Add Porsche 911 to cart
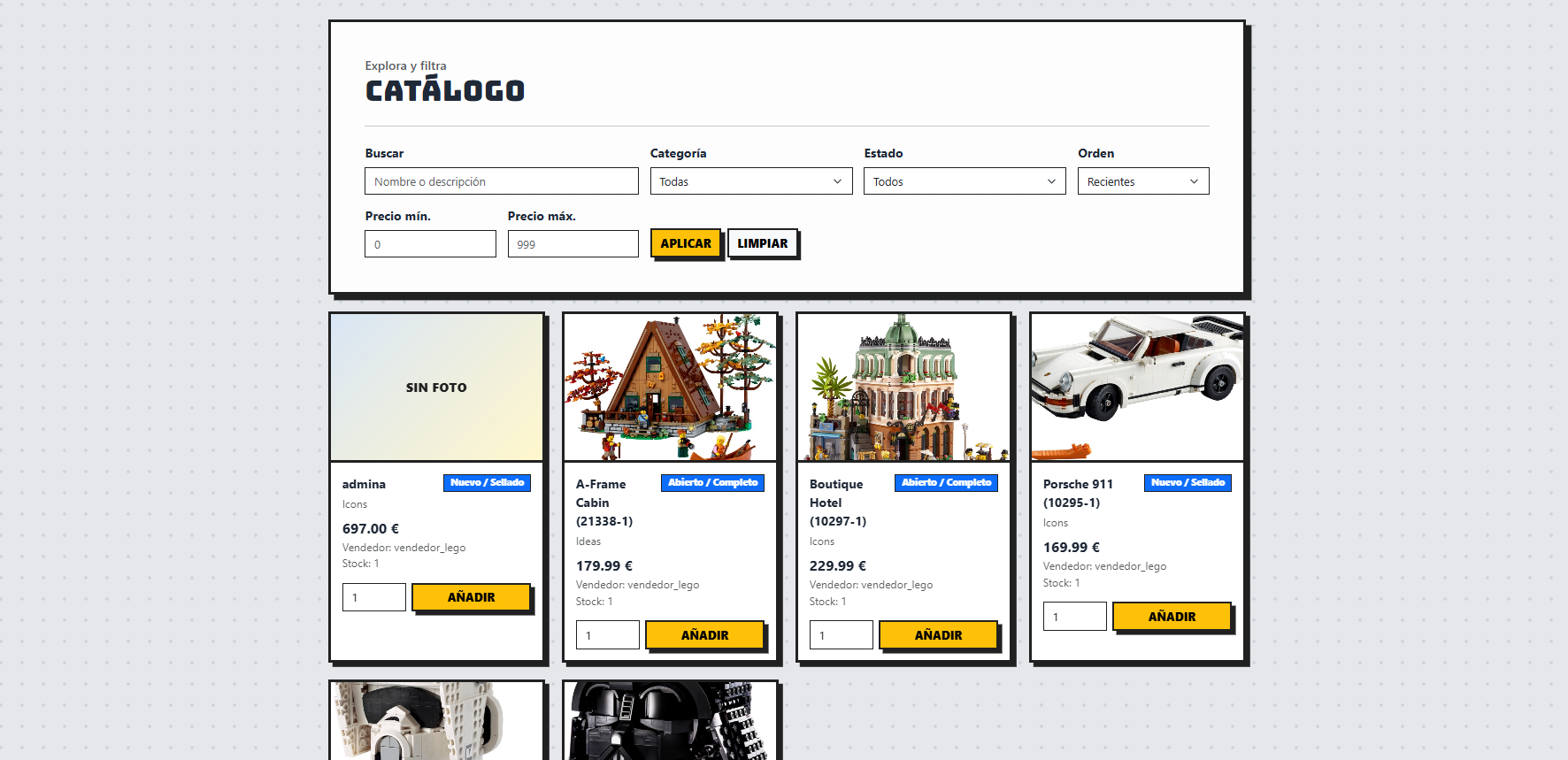 tap(1172, 617)
